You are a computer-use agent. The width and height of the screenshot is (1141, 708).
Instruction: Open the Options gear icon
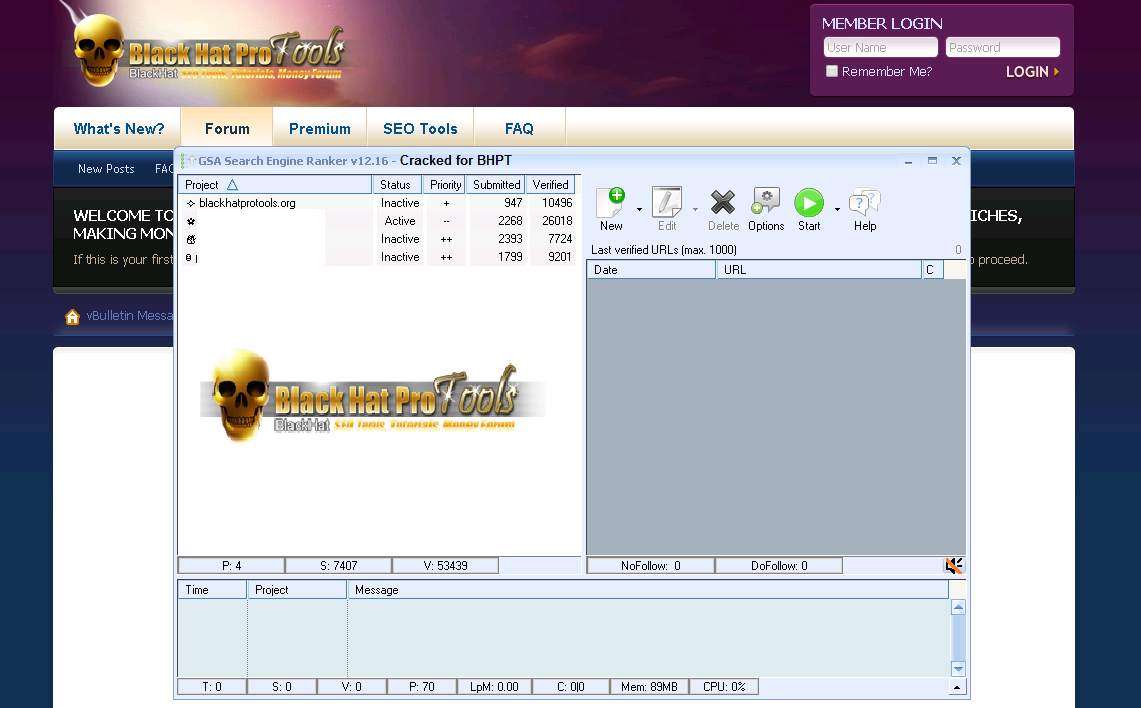(766, 202)
